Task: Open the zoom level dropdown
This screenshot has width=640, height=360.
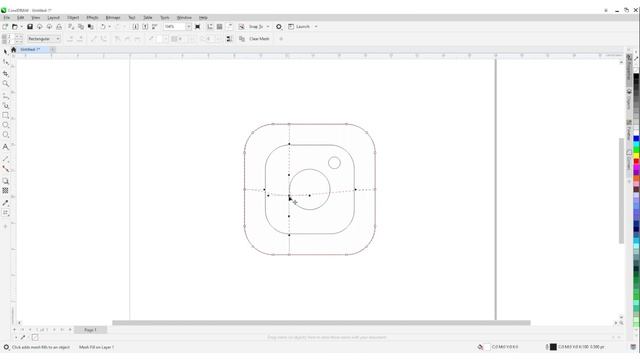Action: [x=189, y=27]
